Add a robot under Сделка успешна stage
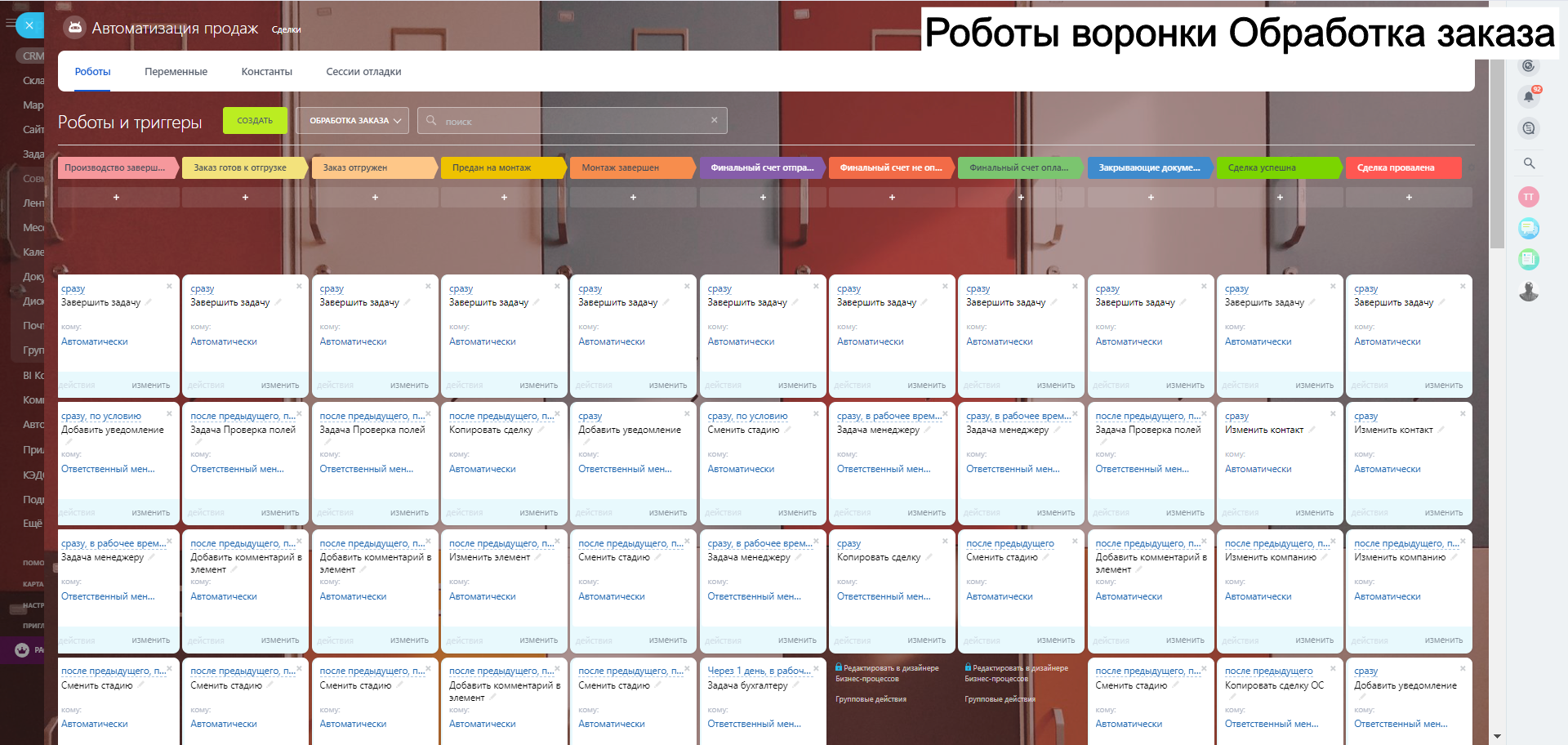The width and height of the screenshot is (1568, 745). point(1280,197)
